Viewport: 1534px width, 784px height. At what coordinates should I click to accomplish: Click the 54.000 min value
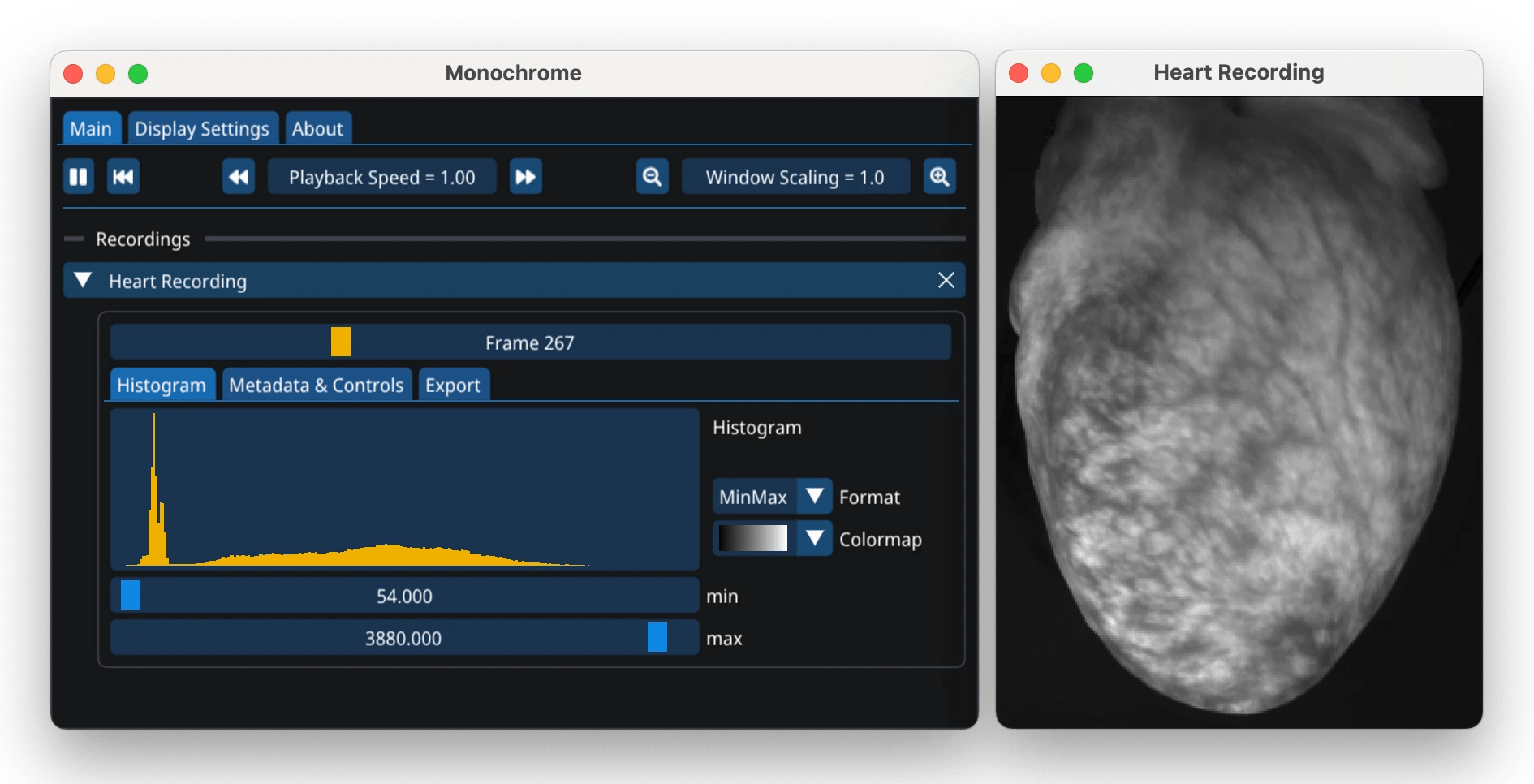click(404, 596)
